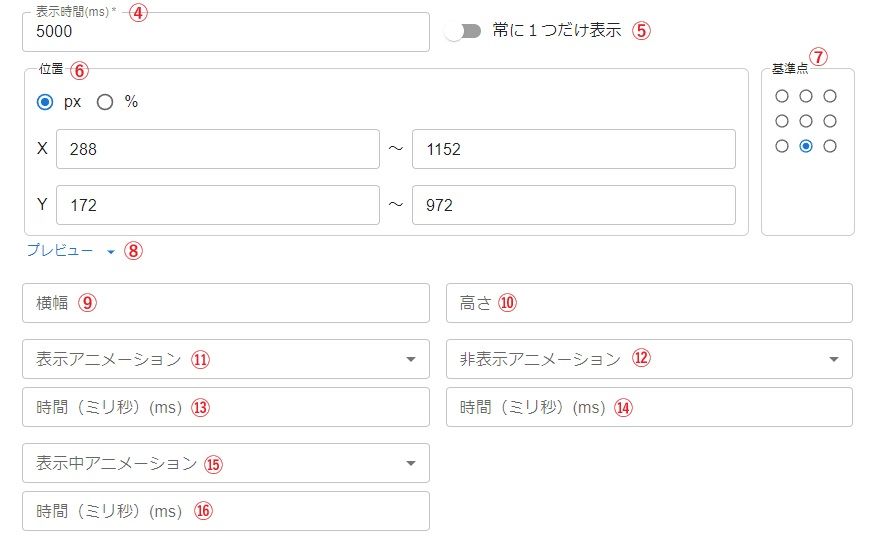The height and width of the screenshot is (551, 875).
Task: Open the 表示中アニメーション dropdown
Action: click(x=225, y=463)
